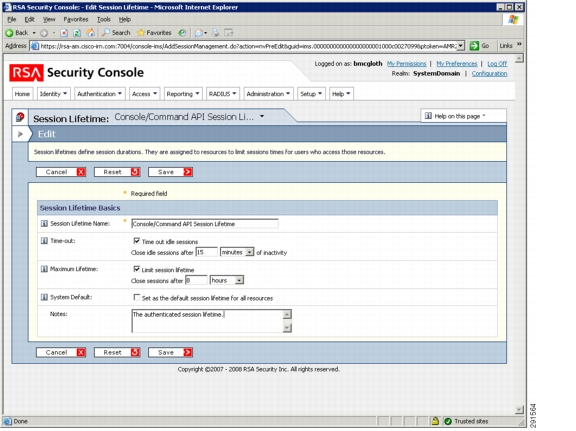Viewport: 576px width, 431px height.
Task: Click inside the Notes text area
Action: point(208,321)
